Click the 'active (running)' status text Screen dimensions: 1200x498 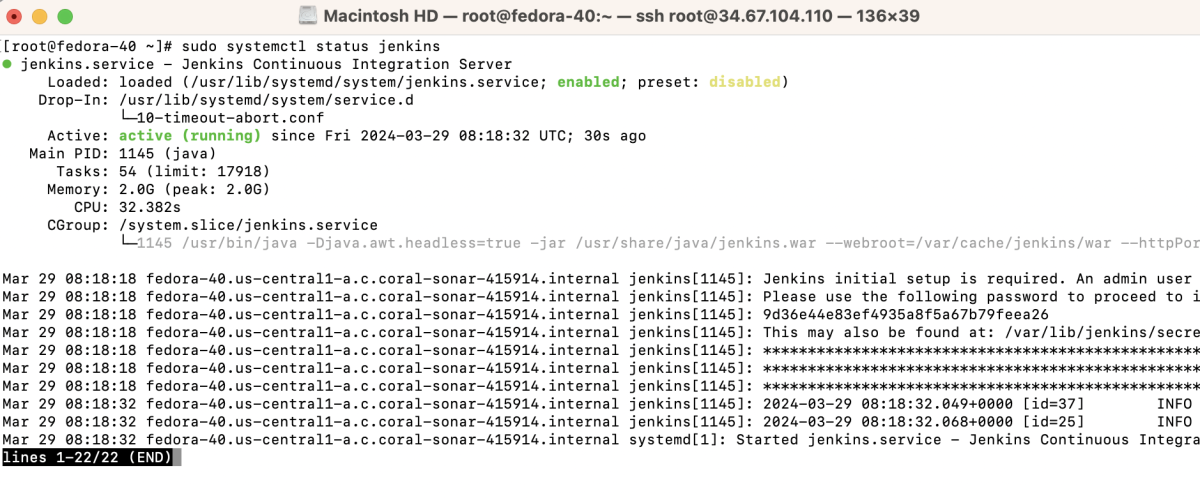[x=190, y=136]
